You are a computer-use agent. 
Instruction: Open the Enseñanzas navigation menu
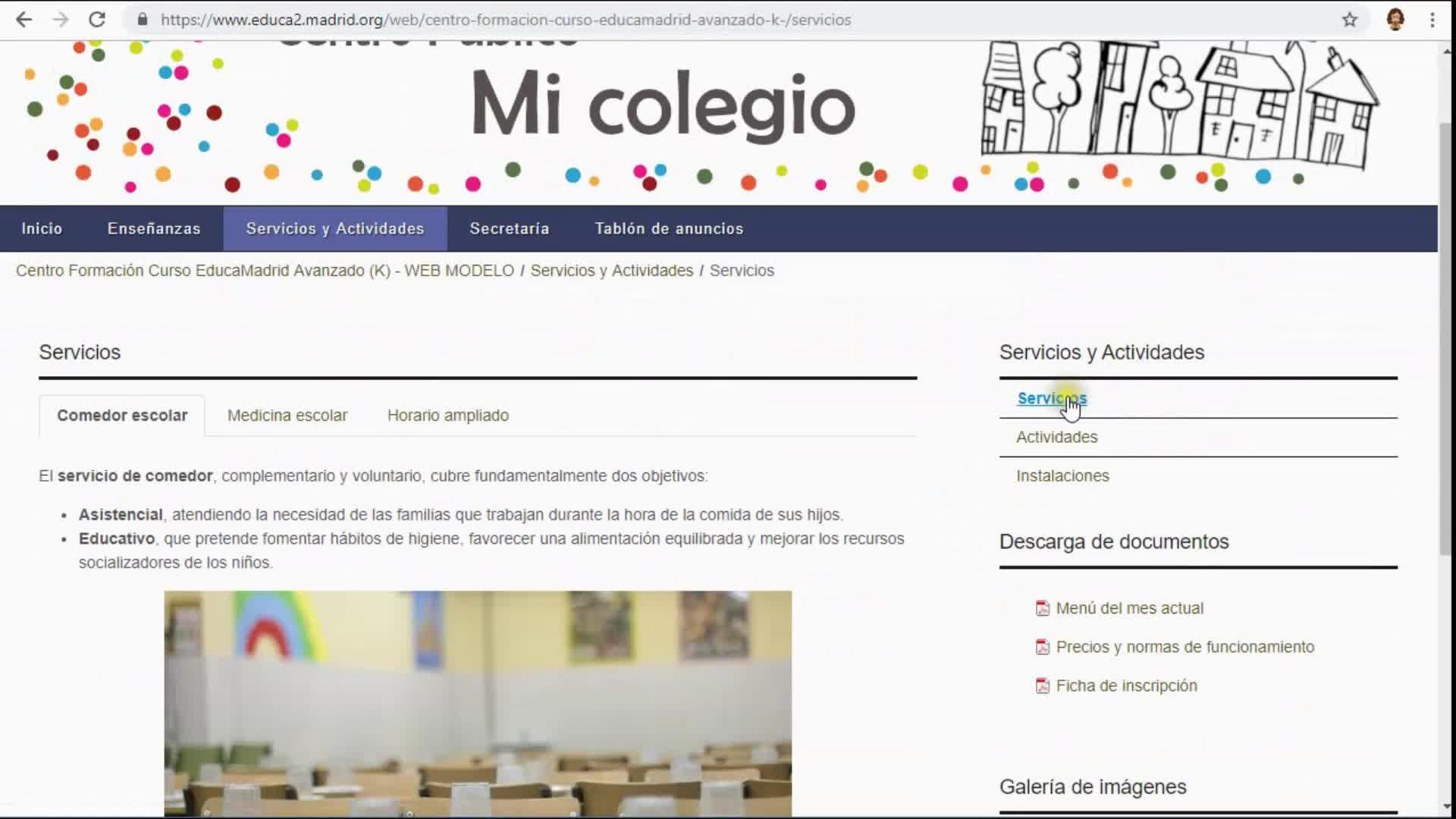coord(154,228)
